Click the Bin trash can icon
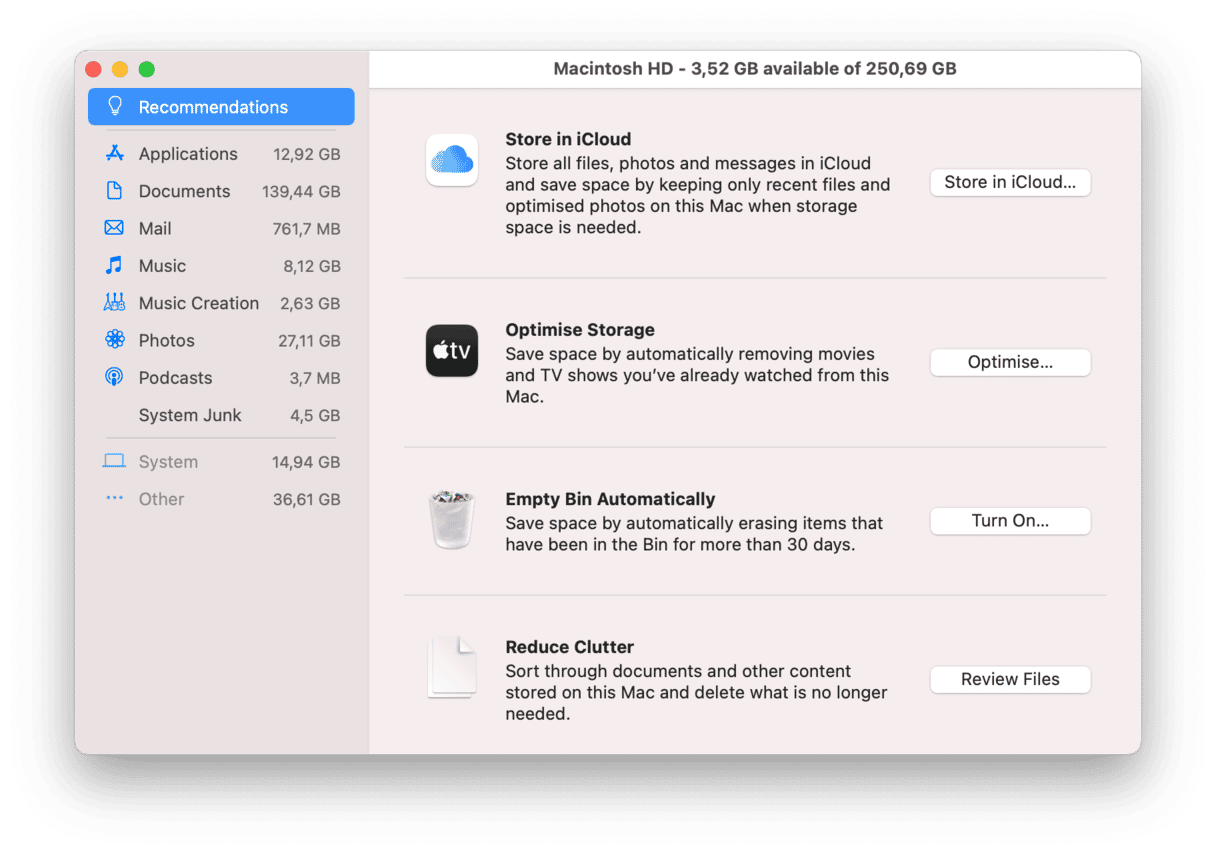The height and width of the screenshot is (853, 1216). [x=452, y=519]
